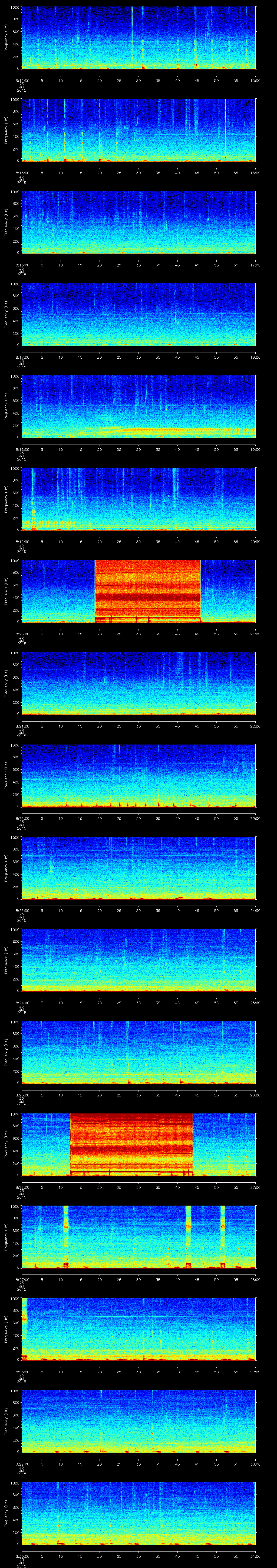Click the Frequency (Hz) label of the 8:14:00 spectrogram
The height and width of the screenshot is (1568, 277).
pyautogui.click(x=6, y=38)
